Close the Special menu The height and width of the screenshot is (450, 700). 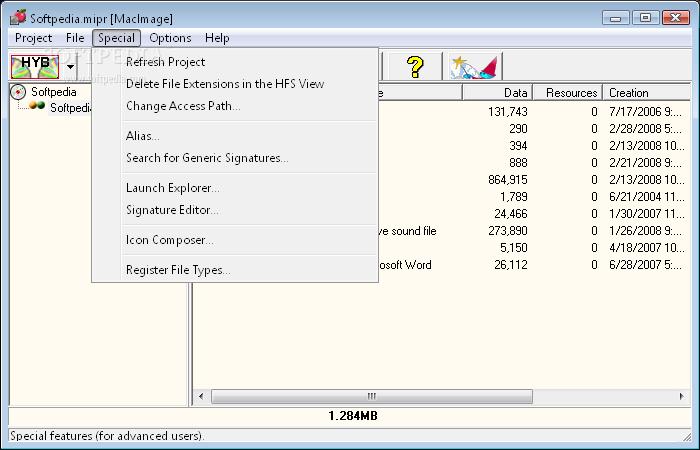[x=117, y=38]
